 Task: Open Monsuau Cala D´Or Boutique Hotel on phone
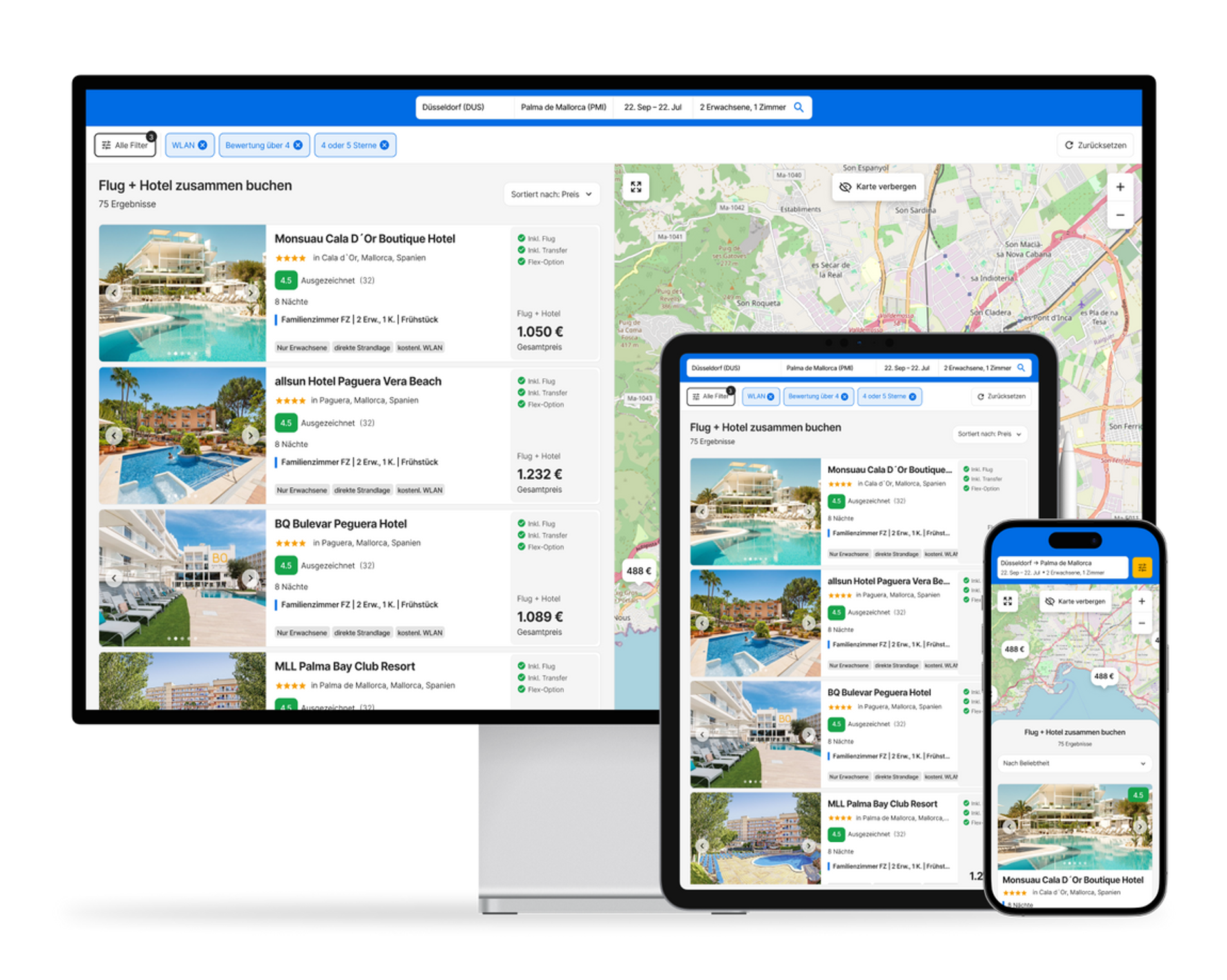point(1072,880)
